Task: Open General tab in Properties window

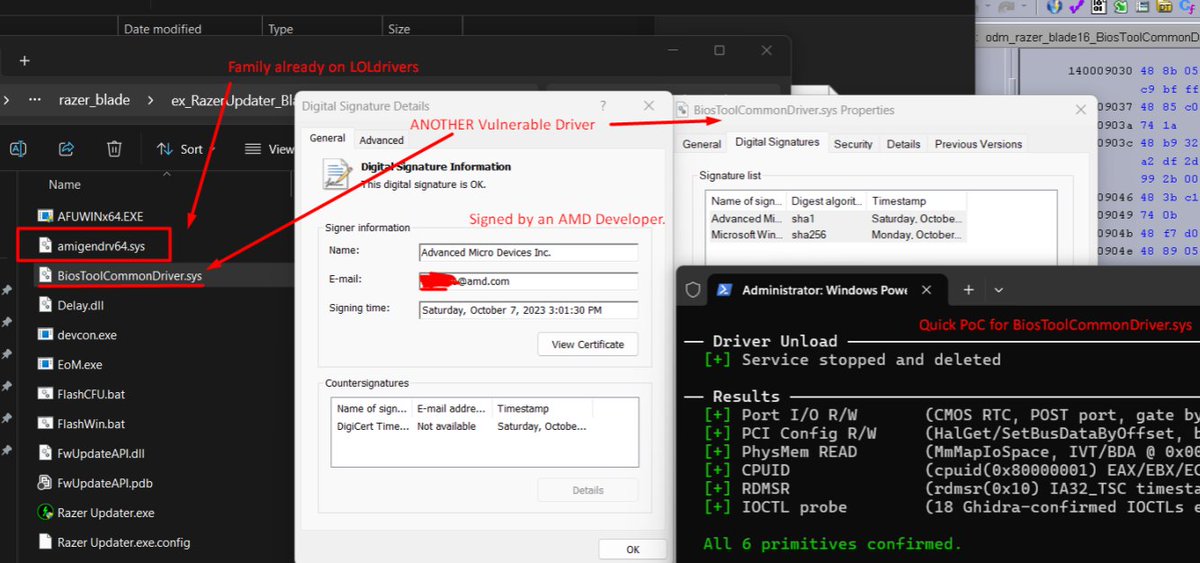Action: click(702, 144)
